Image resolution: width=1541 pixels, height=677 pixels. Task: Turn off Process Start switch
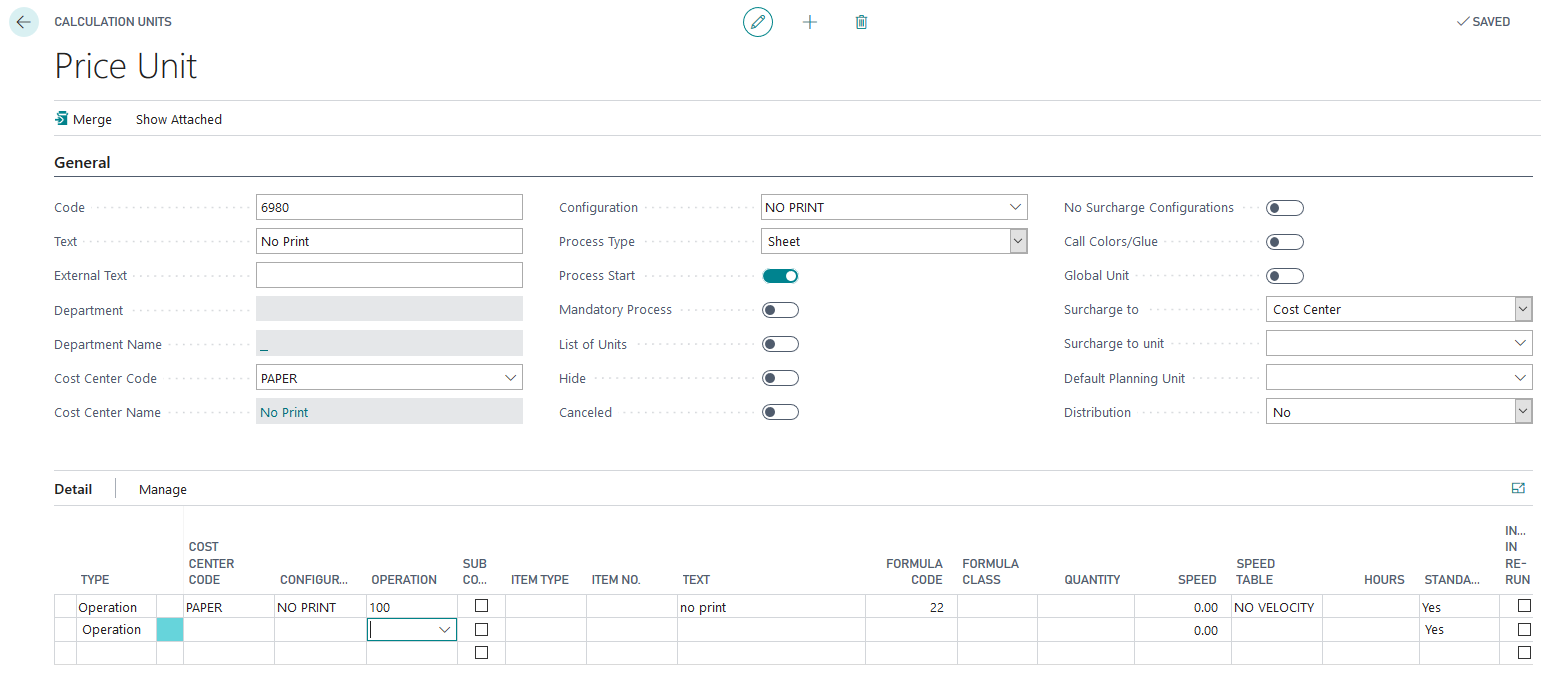(x=780, y=276)
